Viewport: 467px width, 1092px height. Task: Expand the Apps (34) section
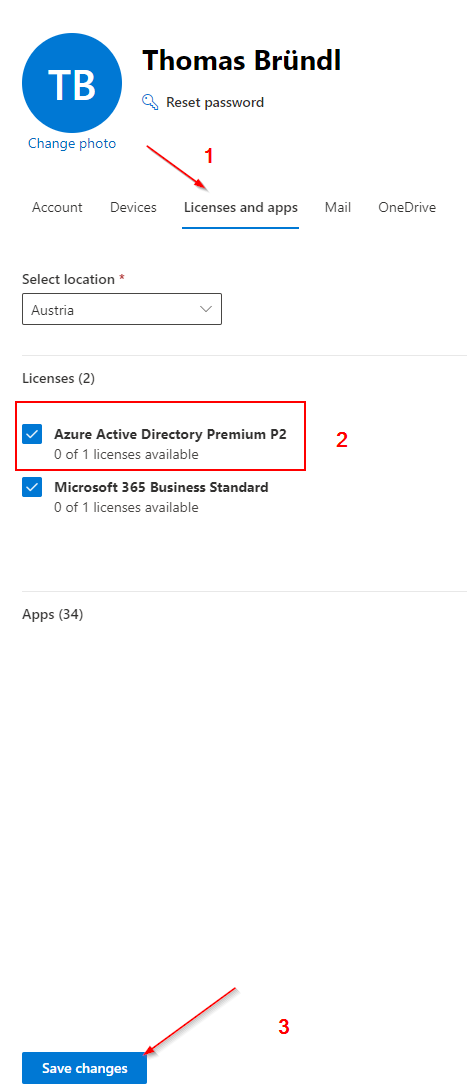(x=53, y=615)
